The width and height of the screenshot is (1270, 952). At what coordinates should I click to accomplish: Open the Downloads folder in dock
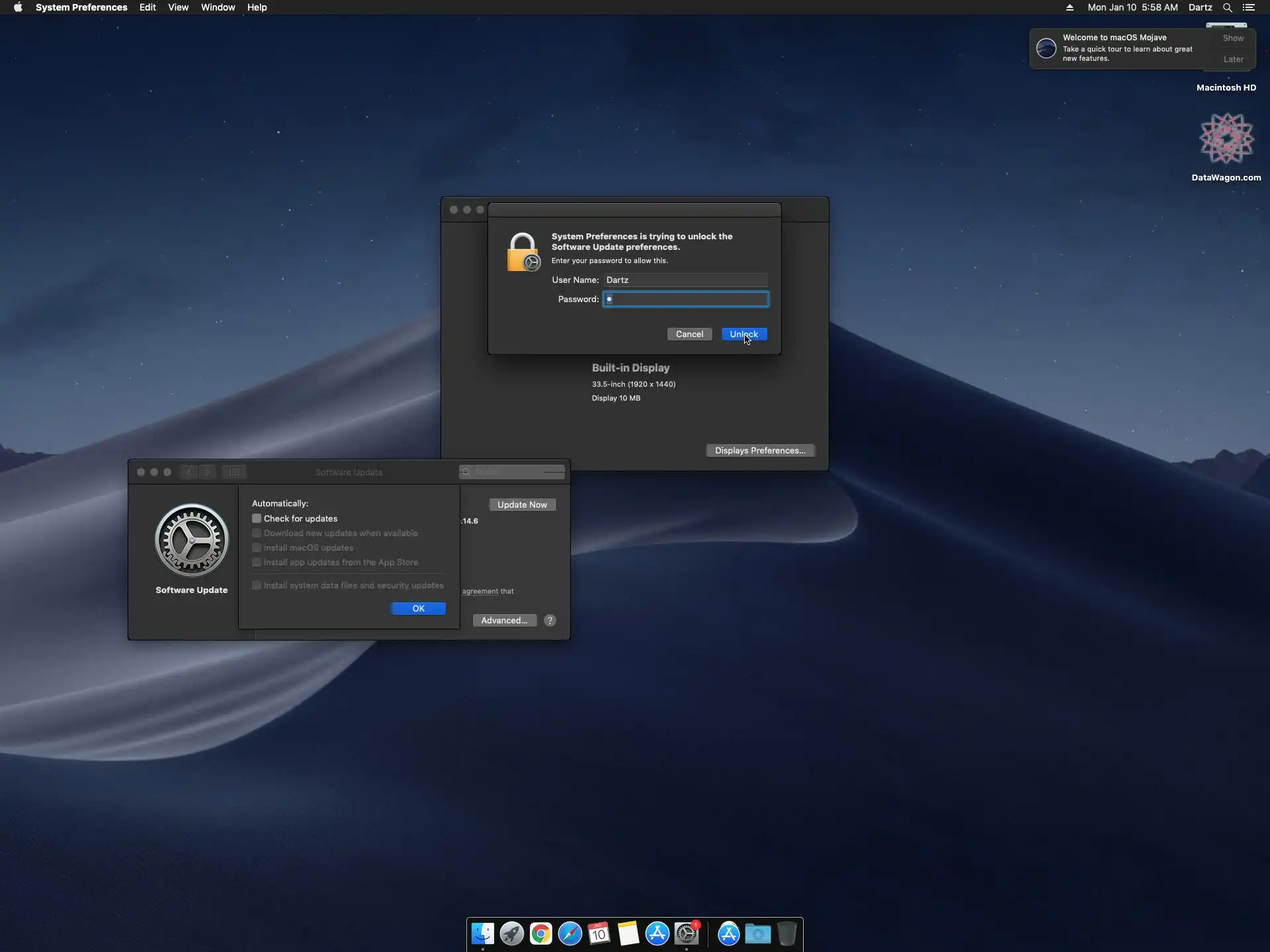(x=757, y=933)
